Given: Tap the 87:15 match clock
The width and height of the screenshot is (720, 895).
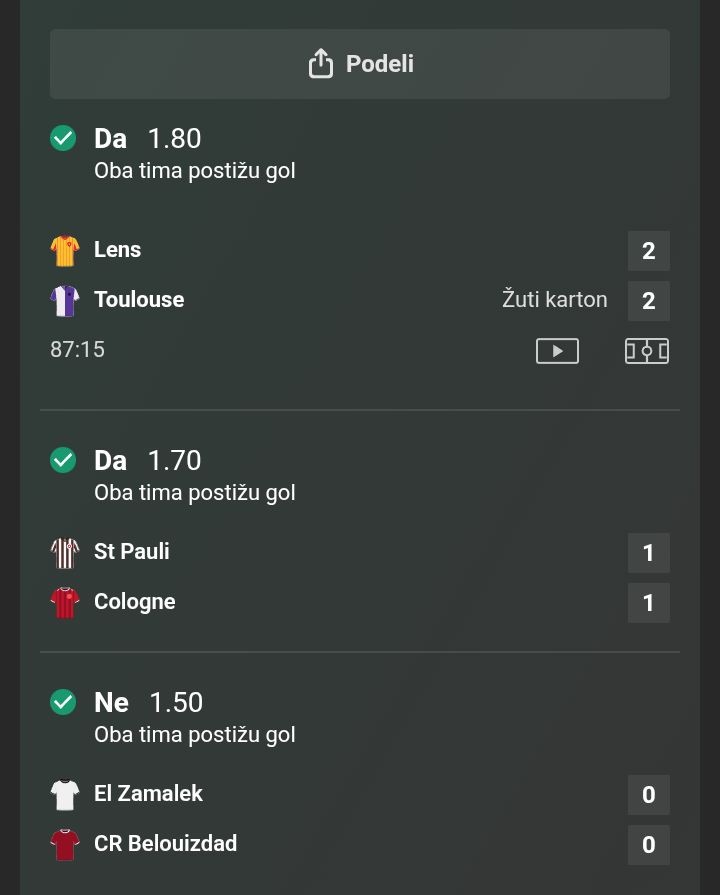Looking at the screenshot, I should pyautogui.click(x=77, y=349).
